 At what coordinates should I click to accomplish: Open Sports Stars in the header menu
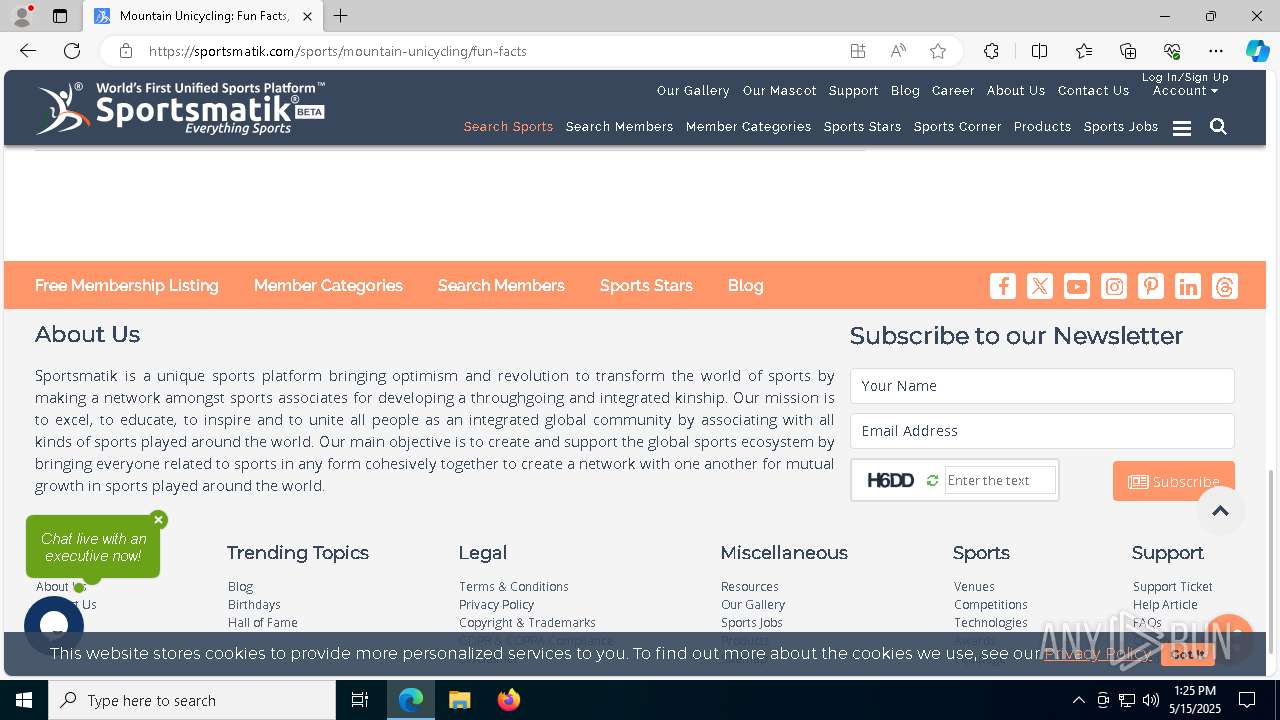point(862,127)
